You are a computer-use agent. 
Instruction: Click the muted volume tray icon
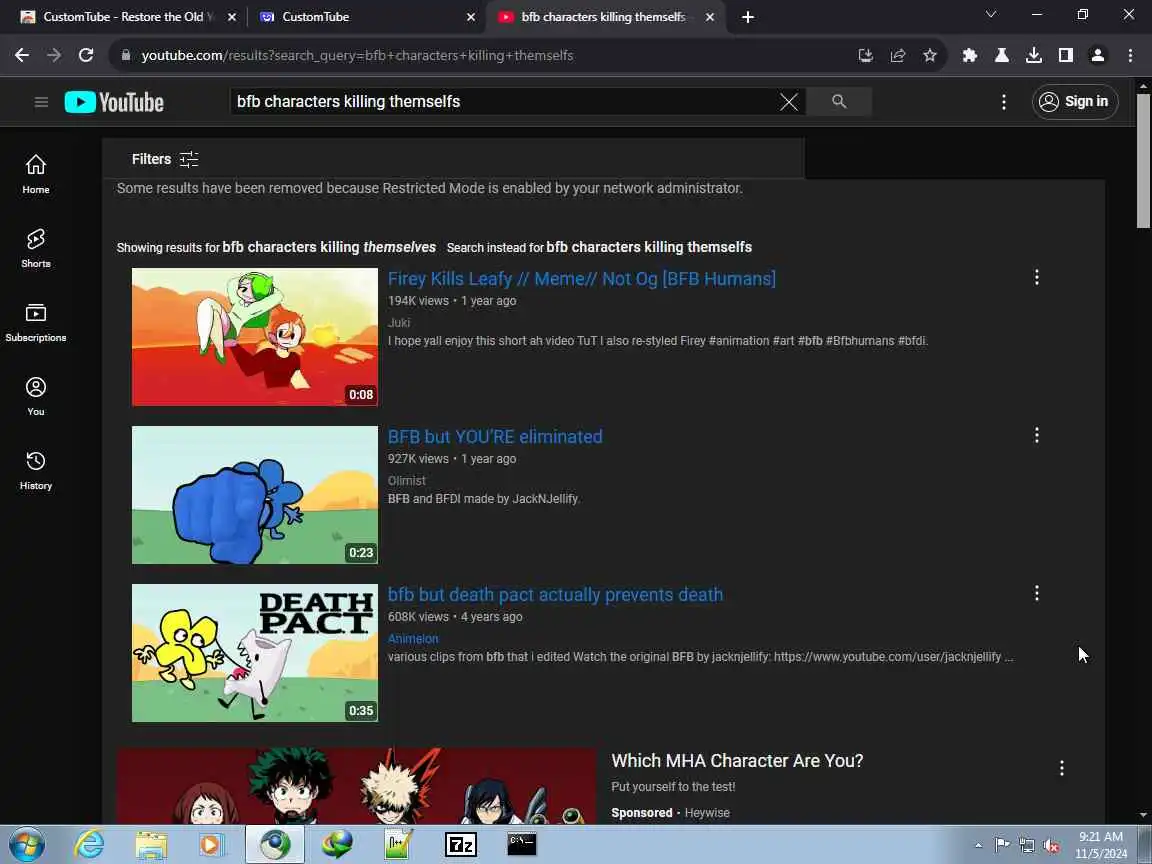pos(1051,846)
